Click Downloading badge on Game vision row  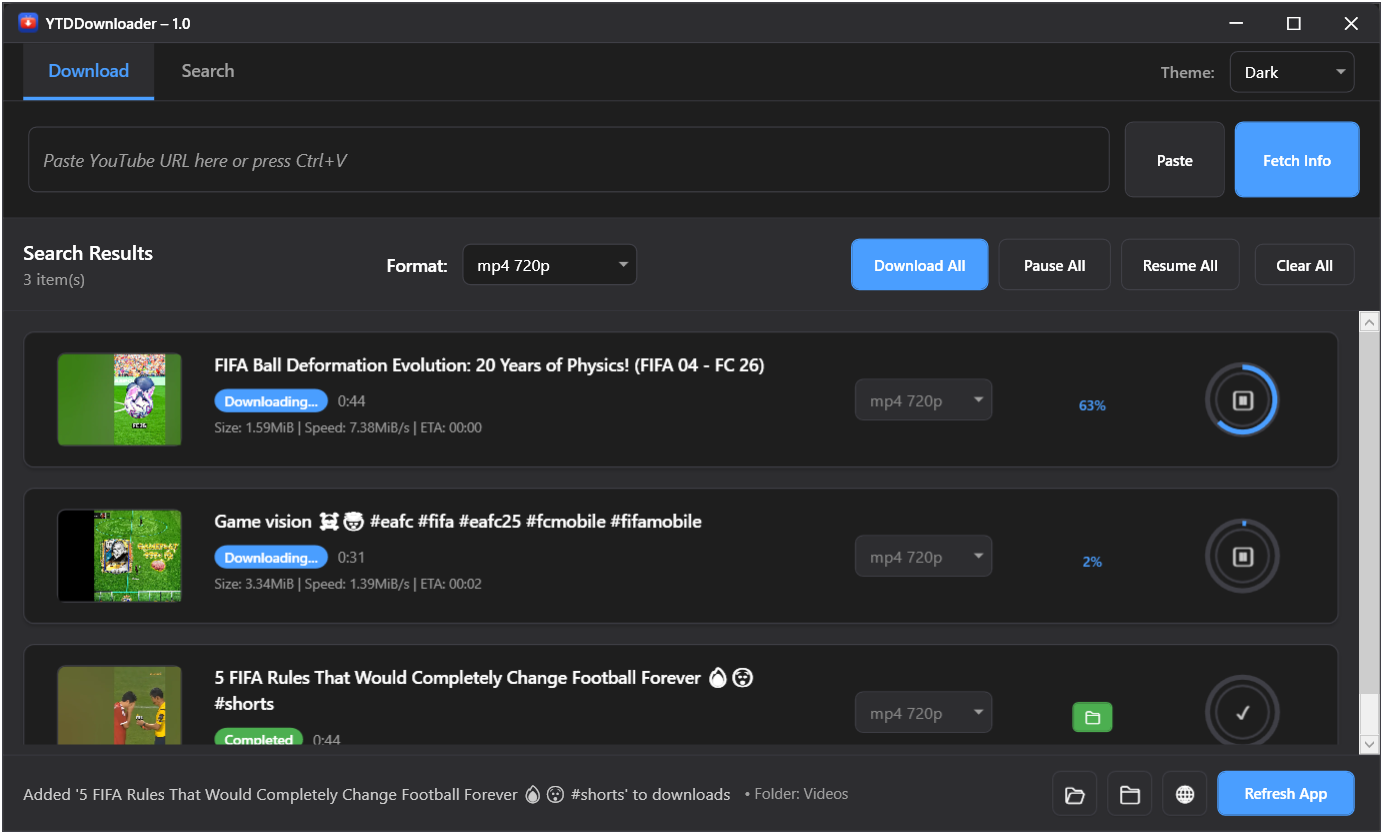coord(271,557)
